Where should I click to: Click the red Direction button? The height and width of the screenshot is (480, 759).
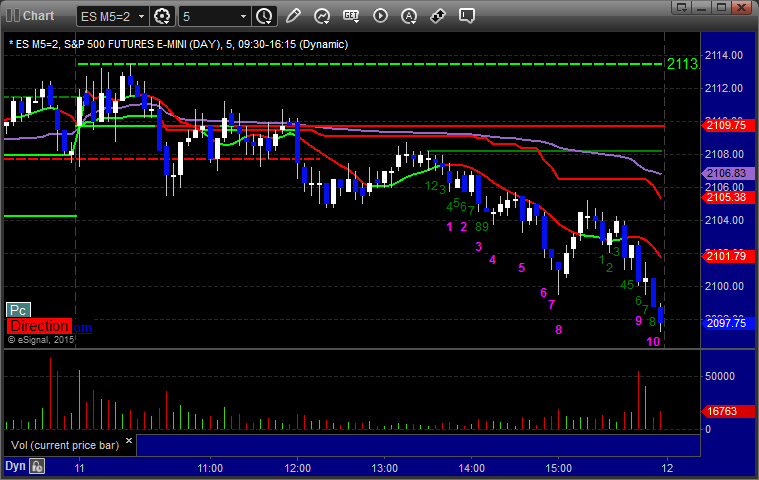(x=39, y=326)
